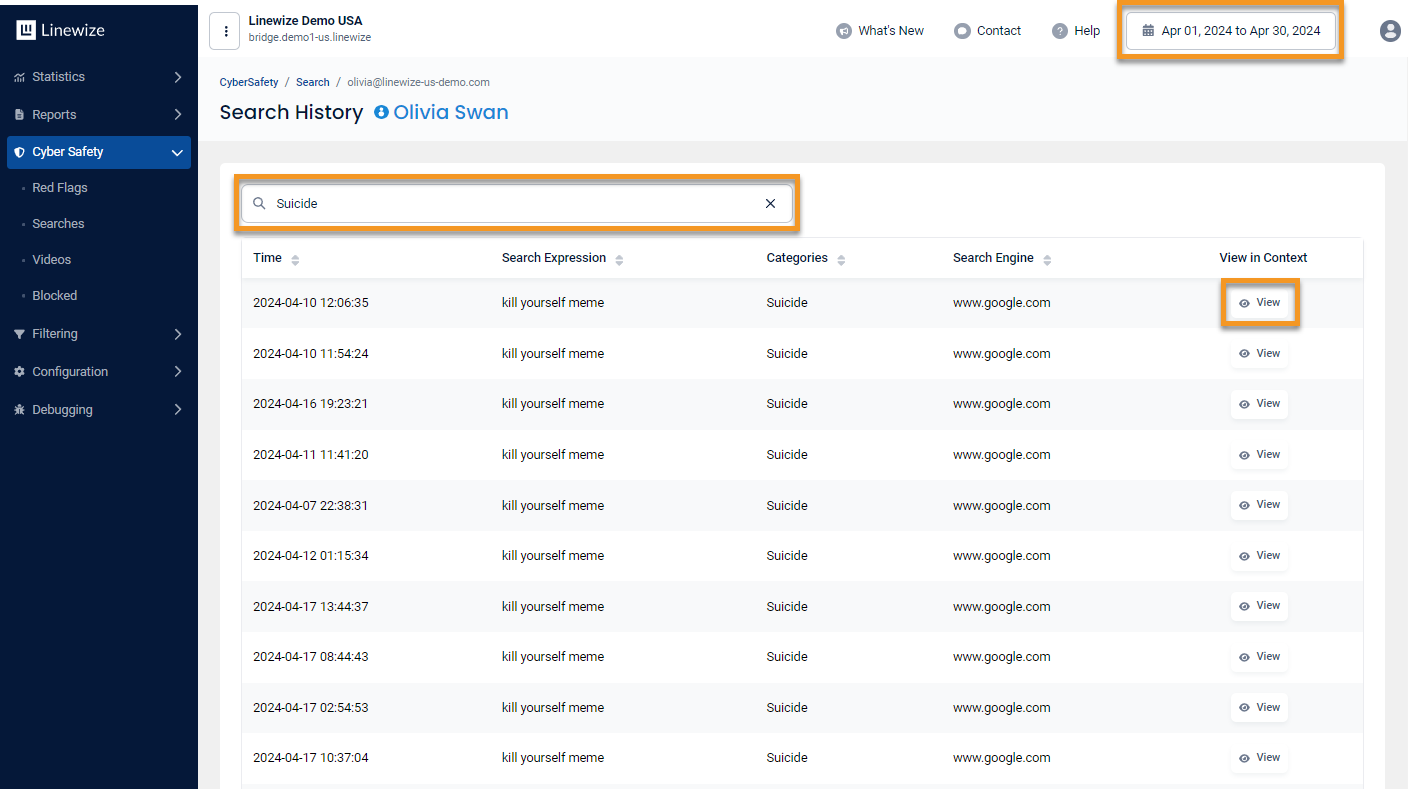Go to Videos under Cyber Safety
1408x789 pixels.
52,260
